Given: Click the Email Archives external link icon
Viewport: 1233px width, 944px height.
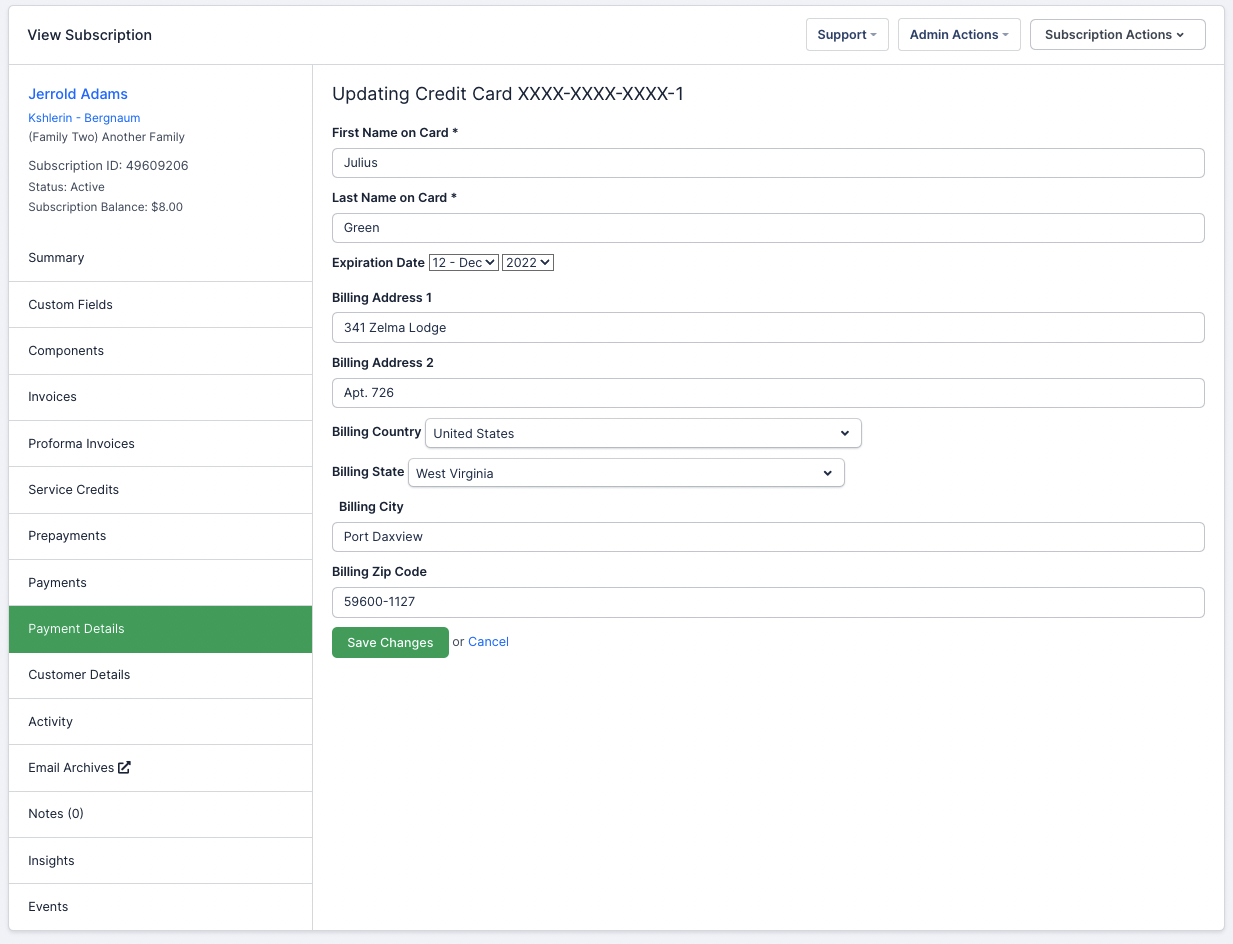Looking at the screenshot, I should pyautogui.click(x=124, y=768).
